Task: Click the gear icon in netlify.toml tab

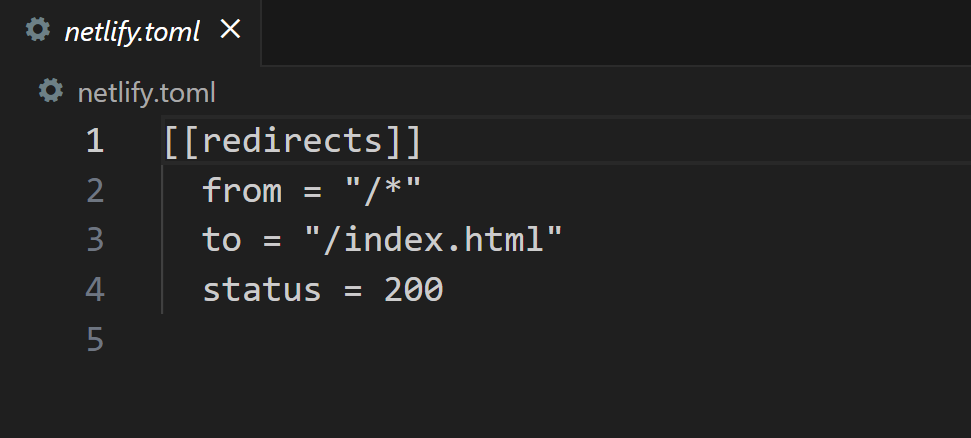Action: [x=38, y=29]
